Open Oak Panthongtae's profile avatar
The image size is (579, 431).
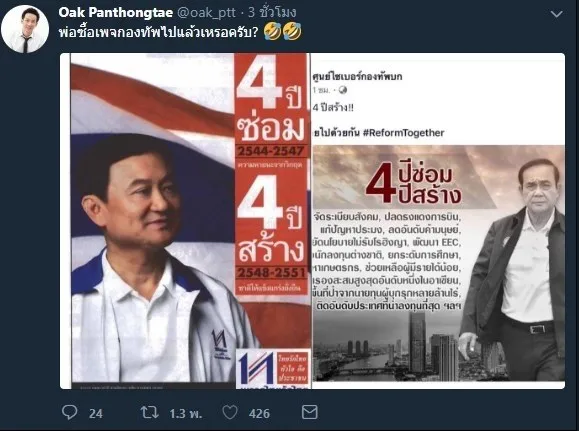[25, 29]
